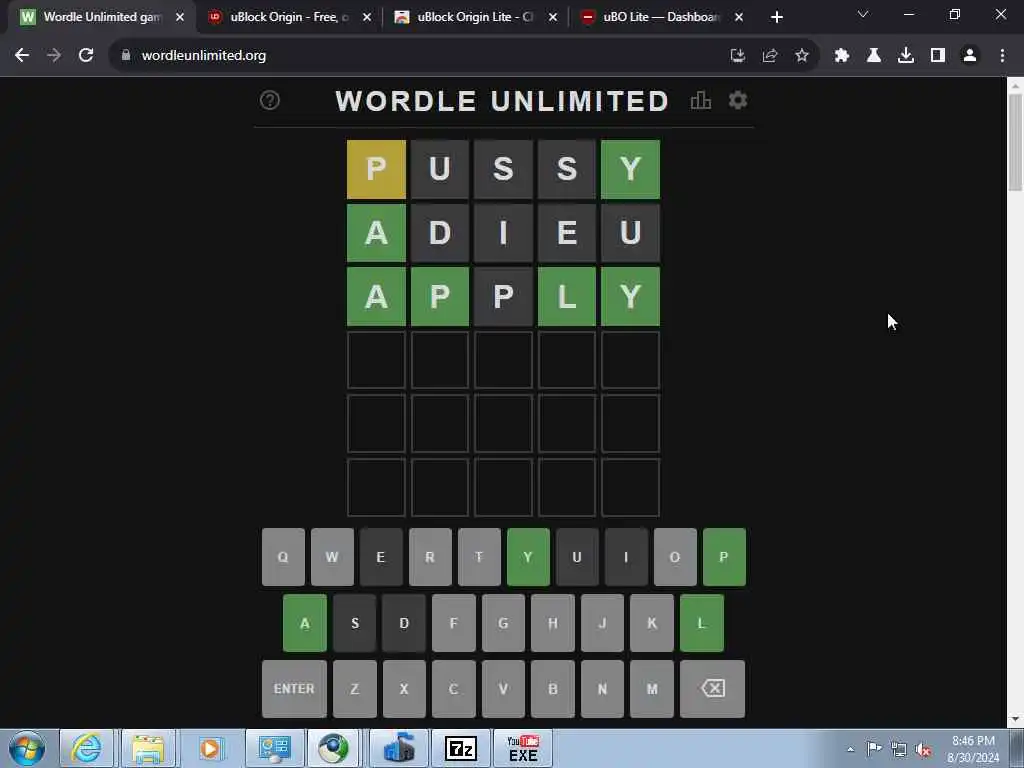
Task: Open File Explorer folder in taskbar
Action: [x=148, y=748]
